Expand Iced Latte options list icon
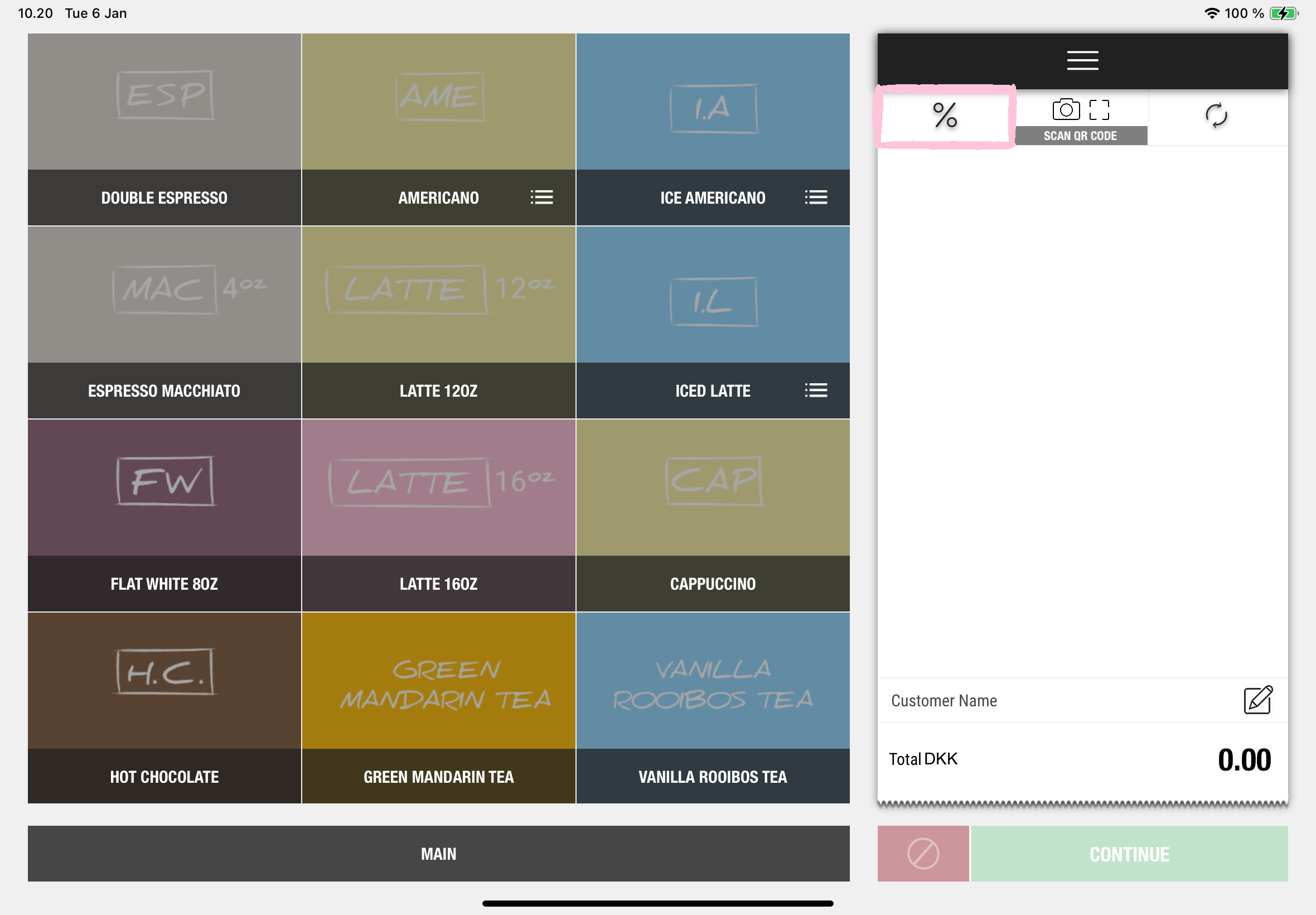 815,391
